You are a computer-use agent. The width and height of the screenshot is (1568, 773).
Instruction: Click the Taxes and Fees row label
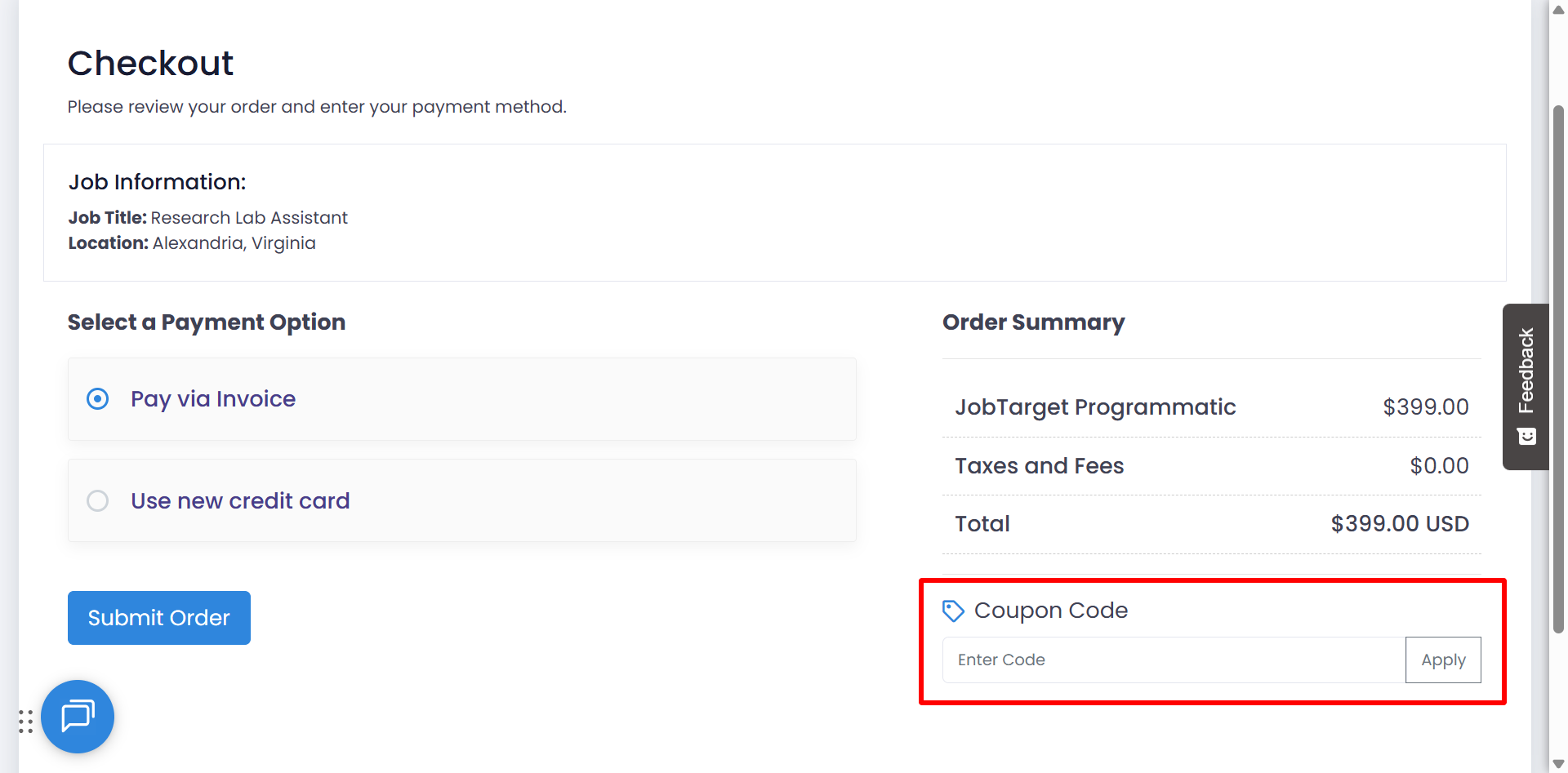(1039, 466)
